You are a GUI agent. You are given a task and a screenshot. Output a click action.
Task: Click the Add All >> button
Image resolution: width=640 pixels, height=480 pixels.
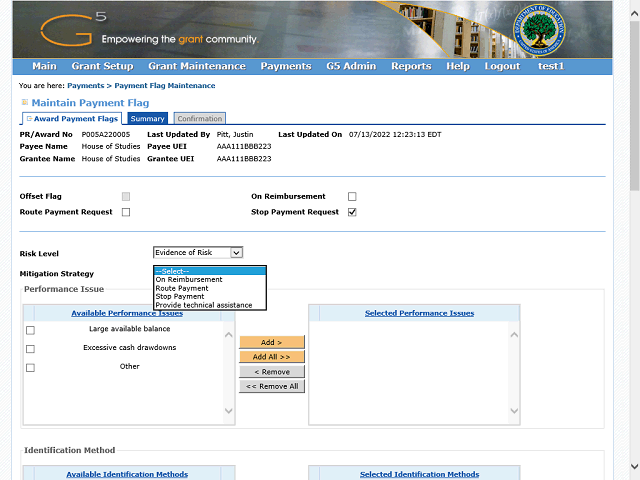(x=272, y=357)
